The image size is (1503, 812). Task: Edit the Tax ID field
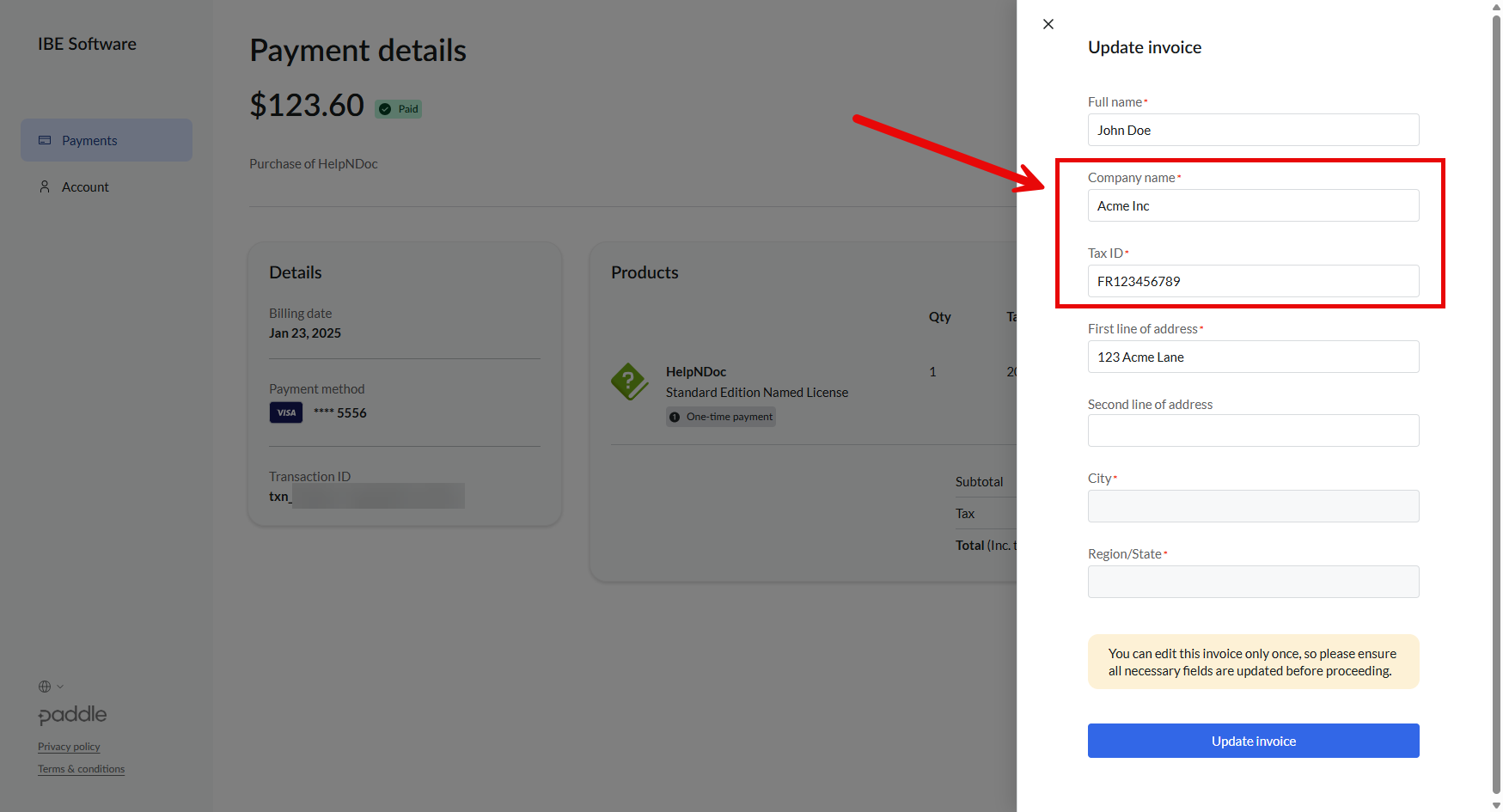pos(1253,281)
